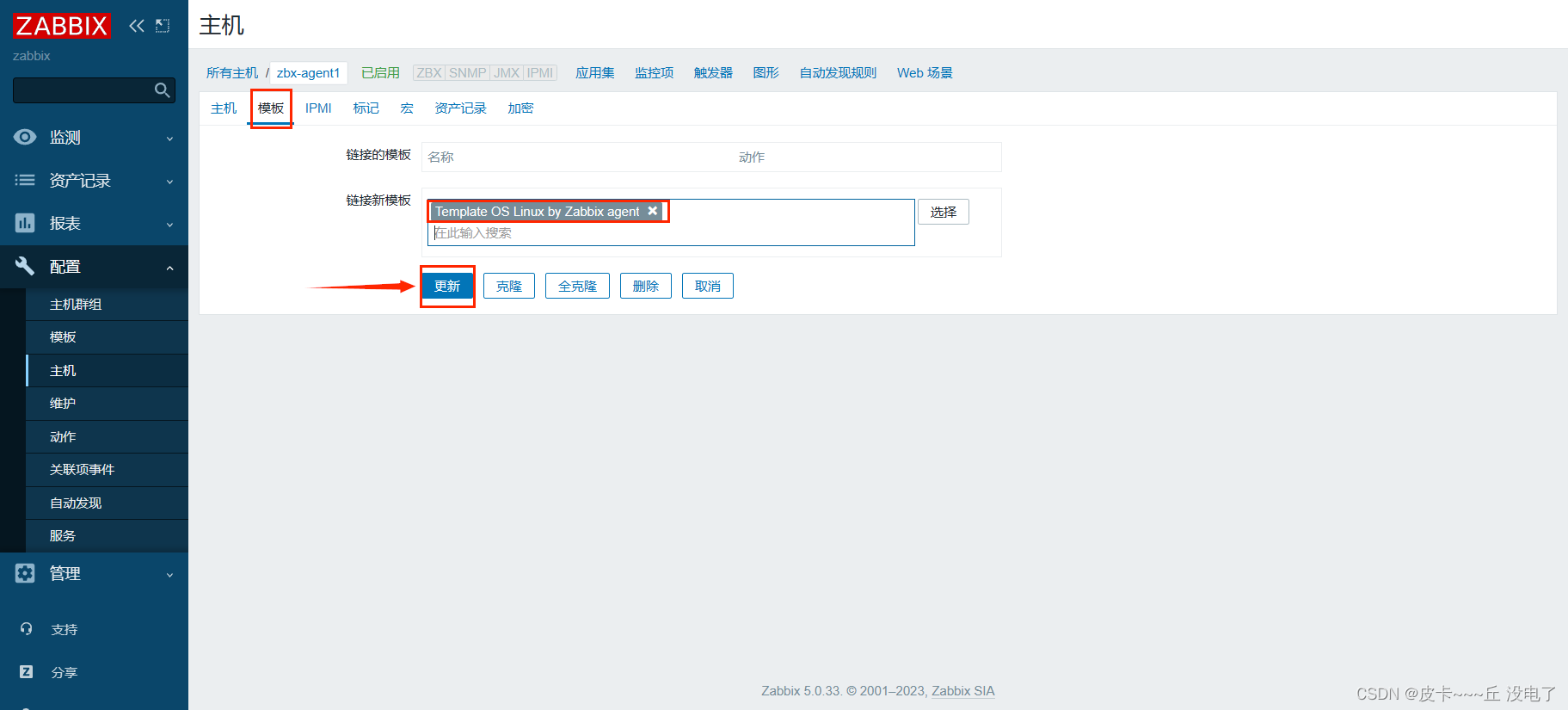1568x710 pixels.
Task: Click the ZABBIX logo
Action: (61, 26)
